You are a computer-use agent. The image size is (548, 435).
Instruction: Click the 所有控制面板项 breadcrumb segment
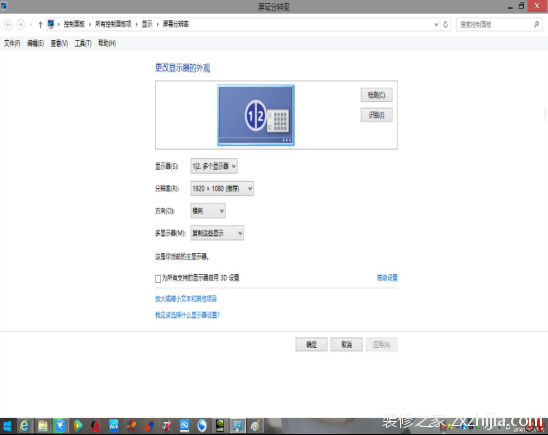pyautogui.click(x=113, y=24)
